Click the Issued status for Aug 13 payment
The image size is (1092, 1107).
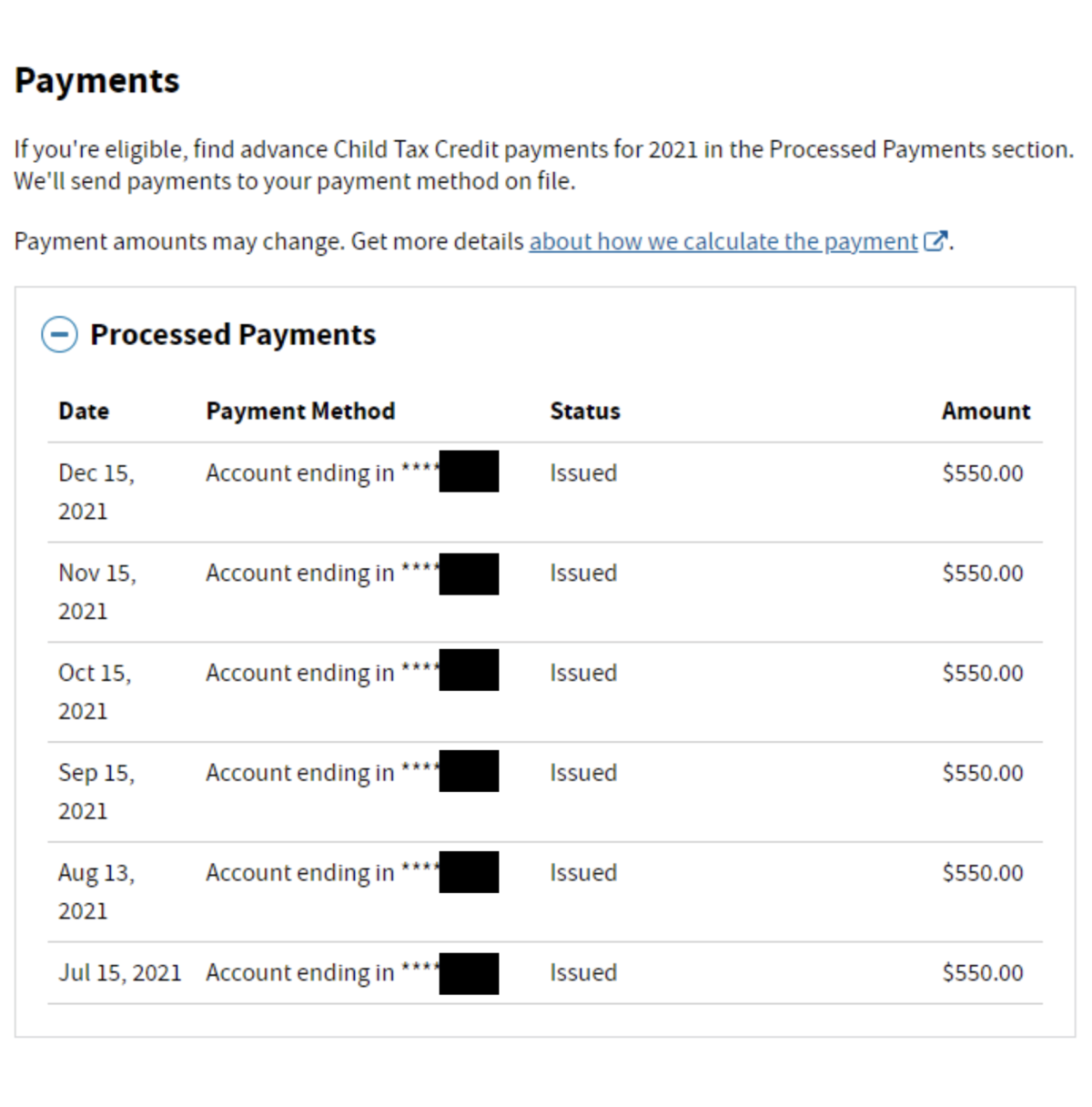583,872
